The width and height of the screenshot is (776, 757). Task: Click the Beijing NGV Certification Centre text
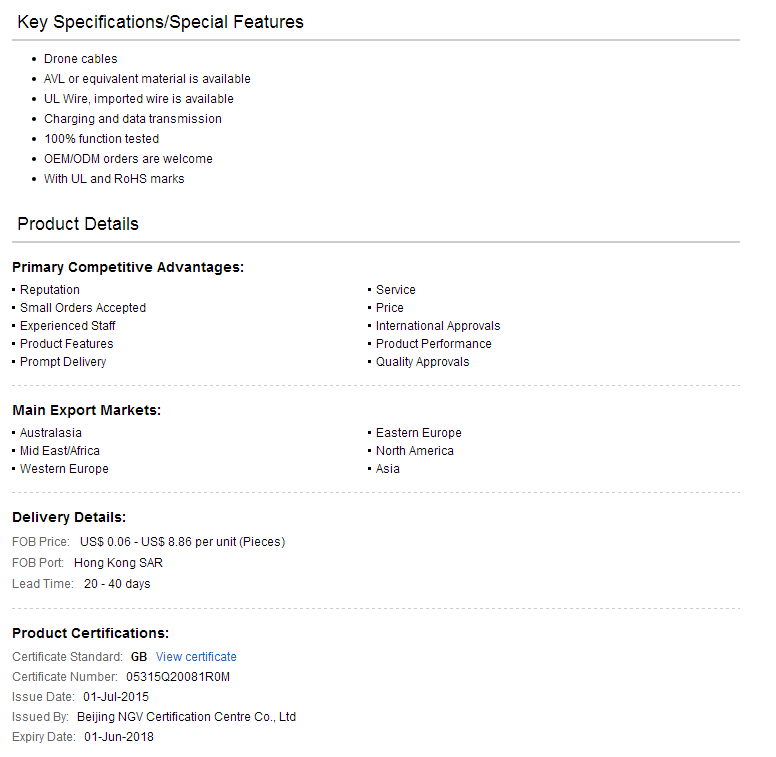186,717
